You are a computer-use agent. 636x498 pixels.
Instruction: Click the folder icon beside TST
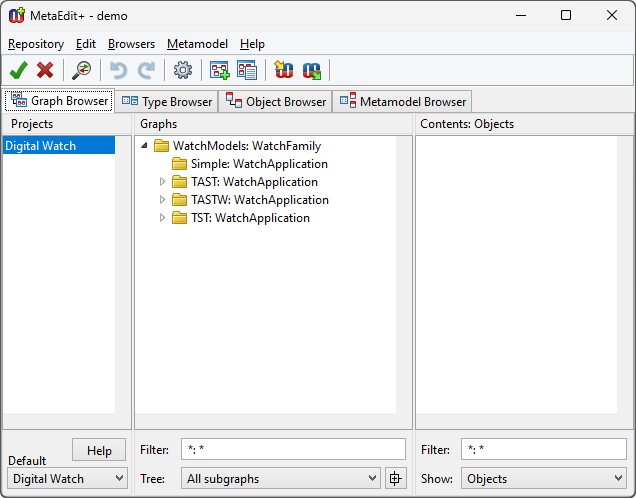pos(179,218)
